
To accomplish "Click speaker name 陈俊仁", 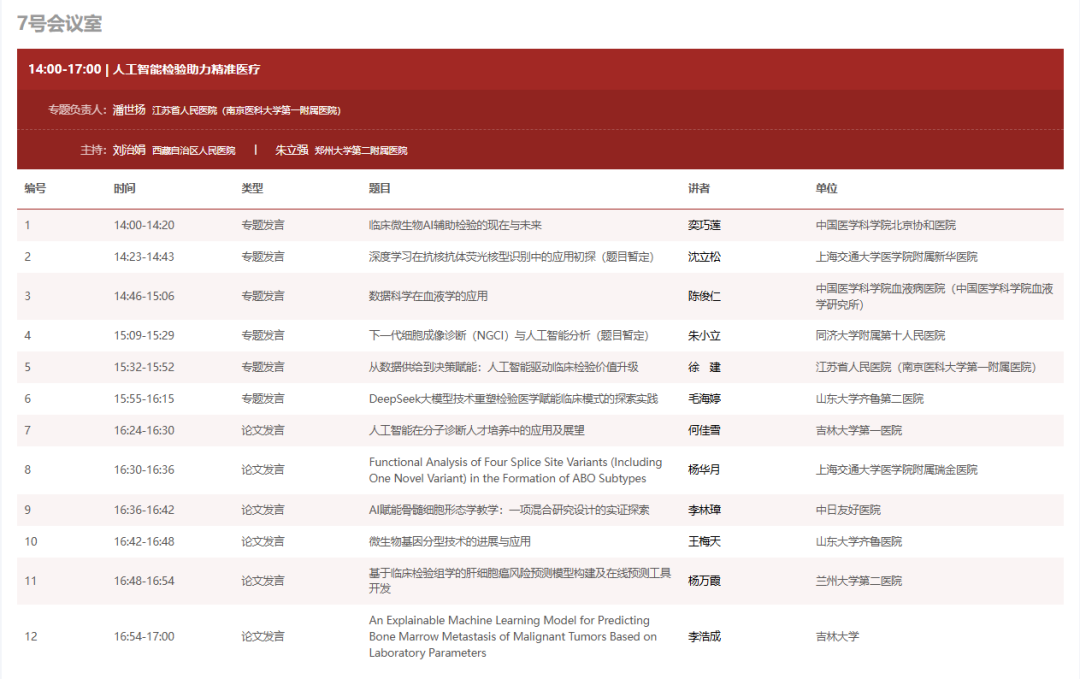I will pyautogui.click(x=705, y=296).
